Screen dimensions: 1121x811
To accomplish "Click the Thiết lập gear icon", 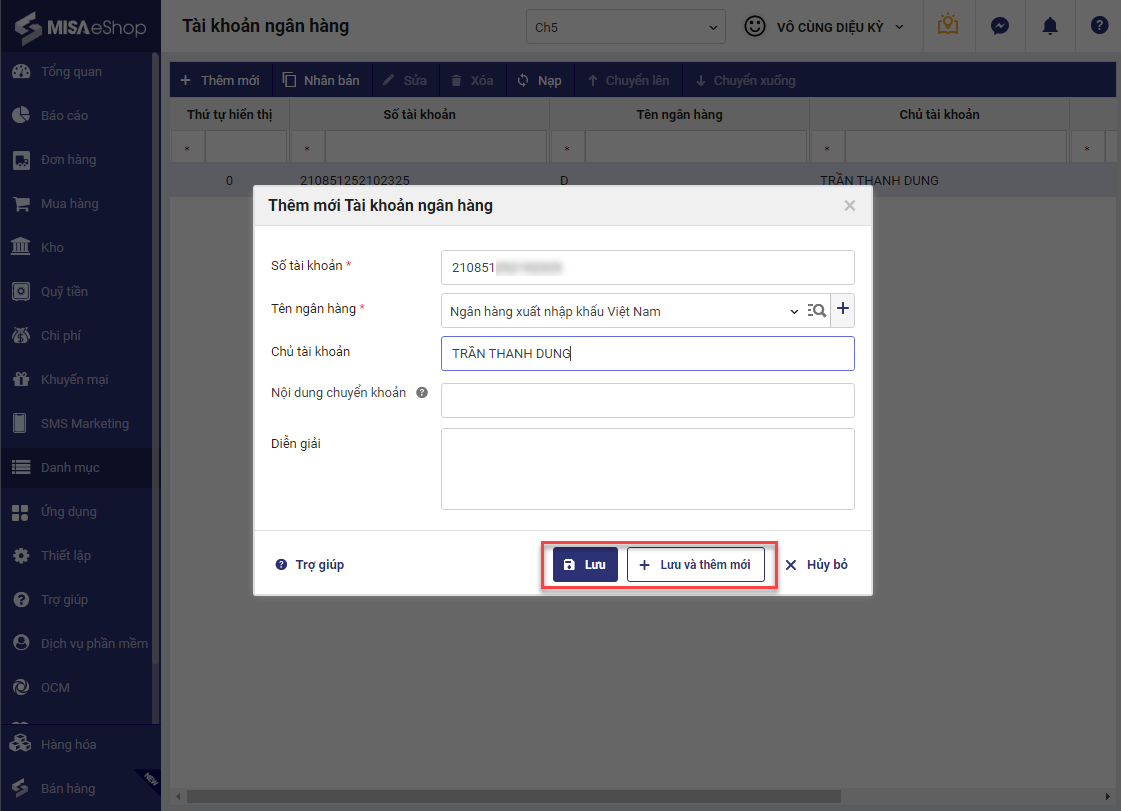I will click(x=21, y=556).
